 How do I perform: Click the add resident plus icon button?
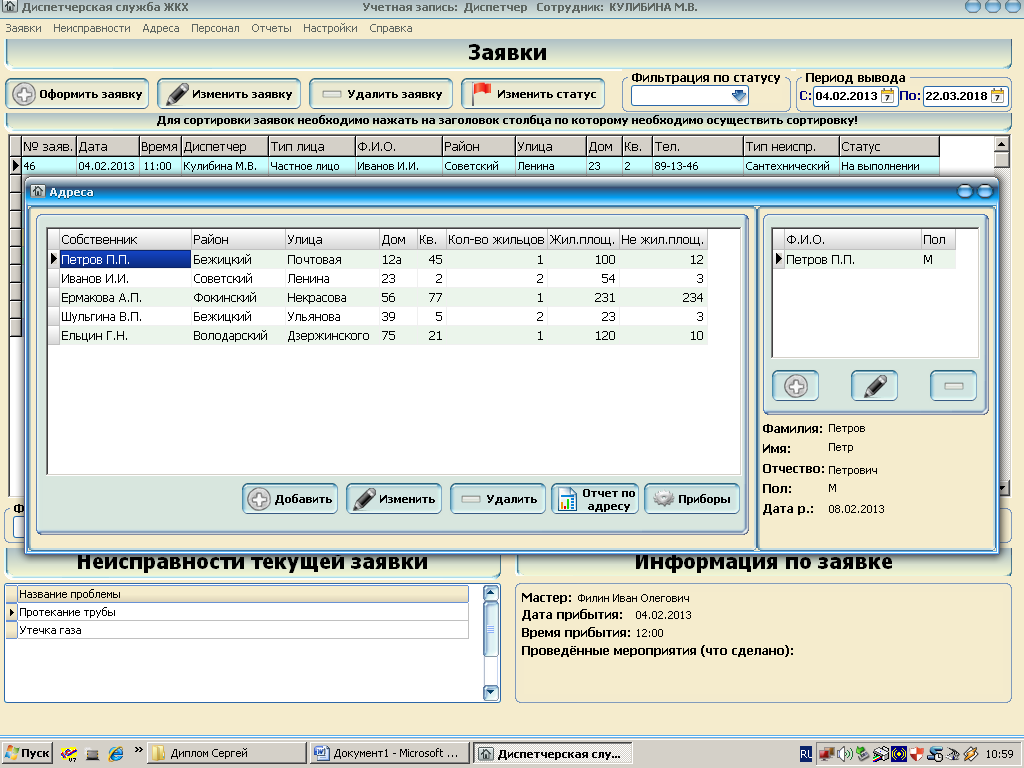(795, 386)
